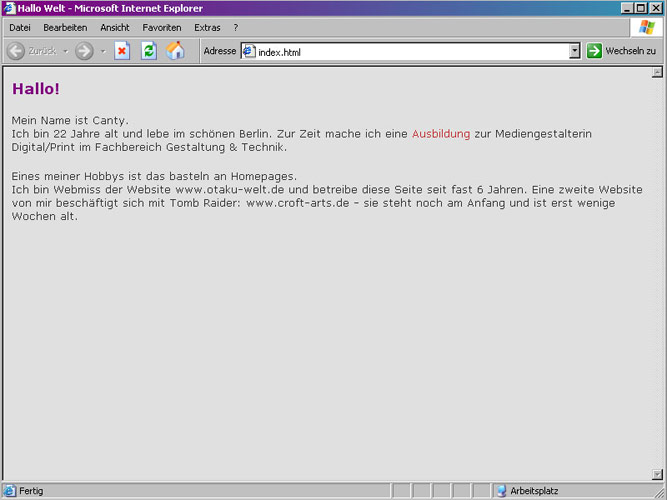
Task: Click the scrollbar down arrow
Action: (x=657, y=474)
